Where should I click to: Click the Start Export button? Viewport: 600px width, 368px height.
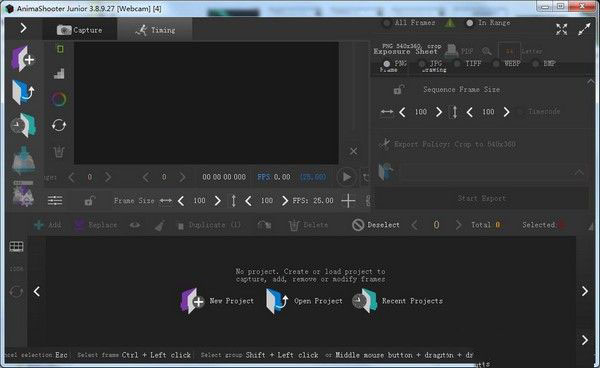482,198
